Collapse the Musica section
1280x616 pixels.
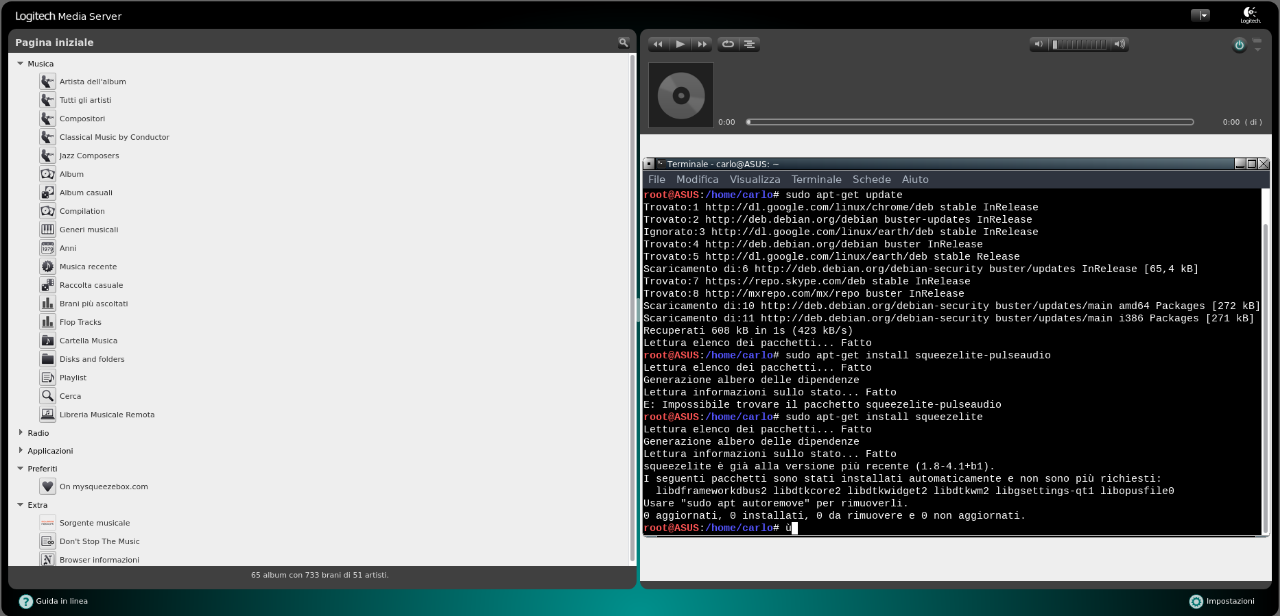click(20, 63)
